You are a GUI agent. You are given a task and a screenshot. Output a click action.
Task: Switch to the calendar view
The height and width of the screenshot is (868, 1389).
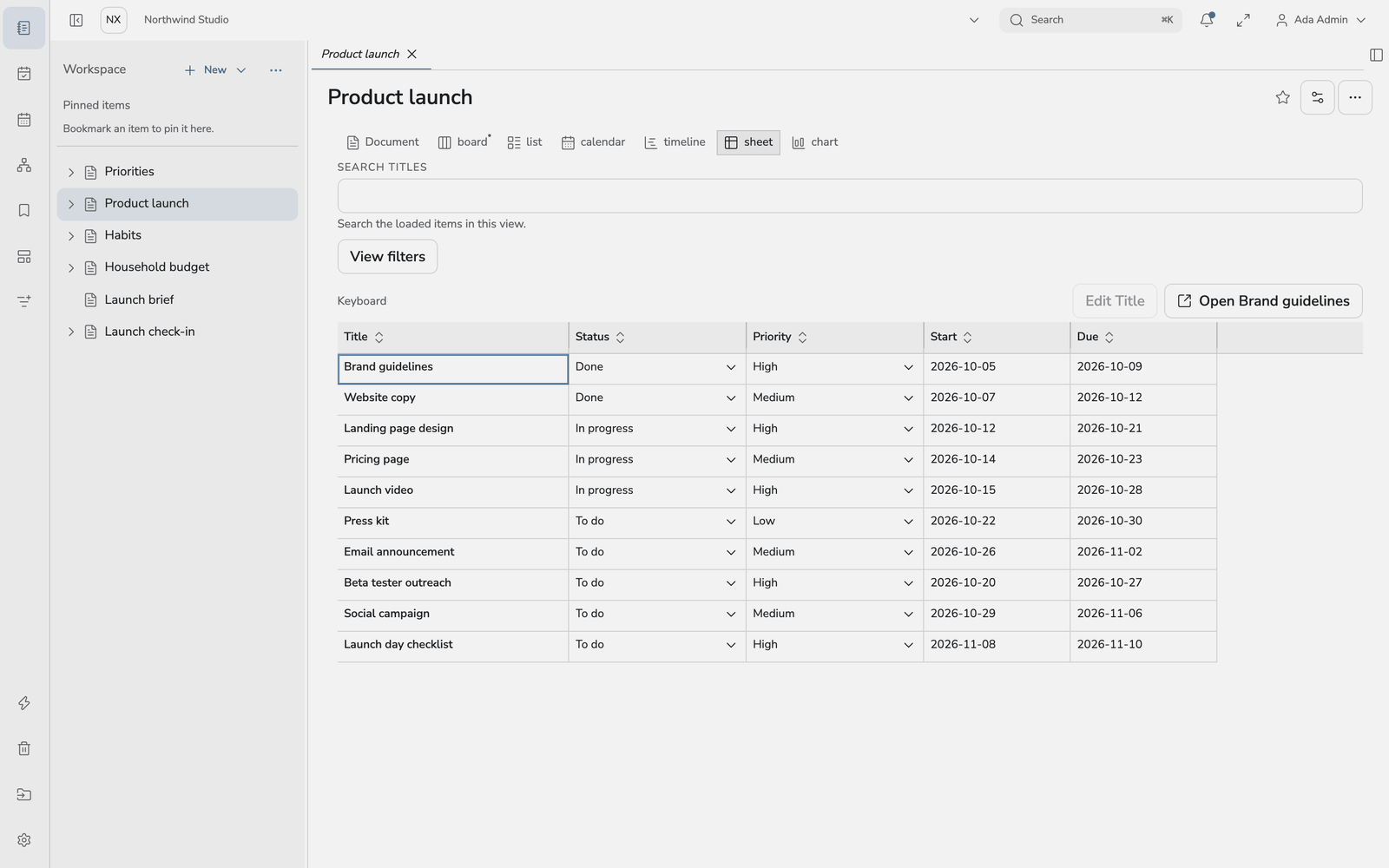[x=594, y=142]
